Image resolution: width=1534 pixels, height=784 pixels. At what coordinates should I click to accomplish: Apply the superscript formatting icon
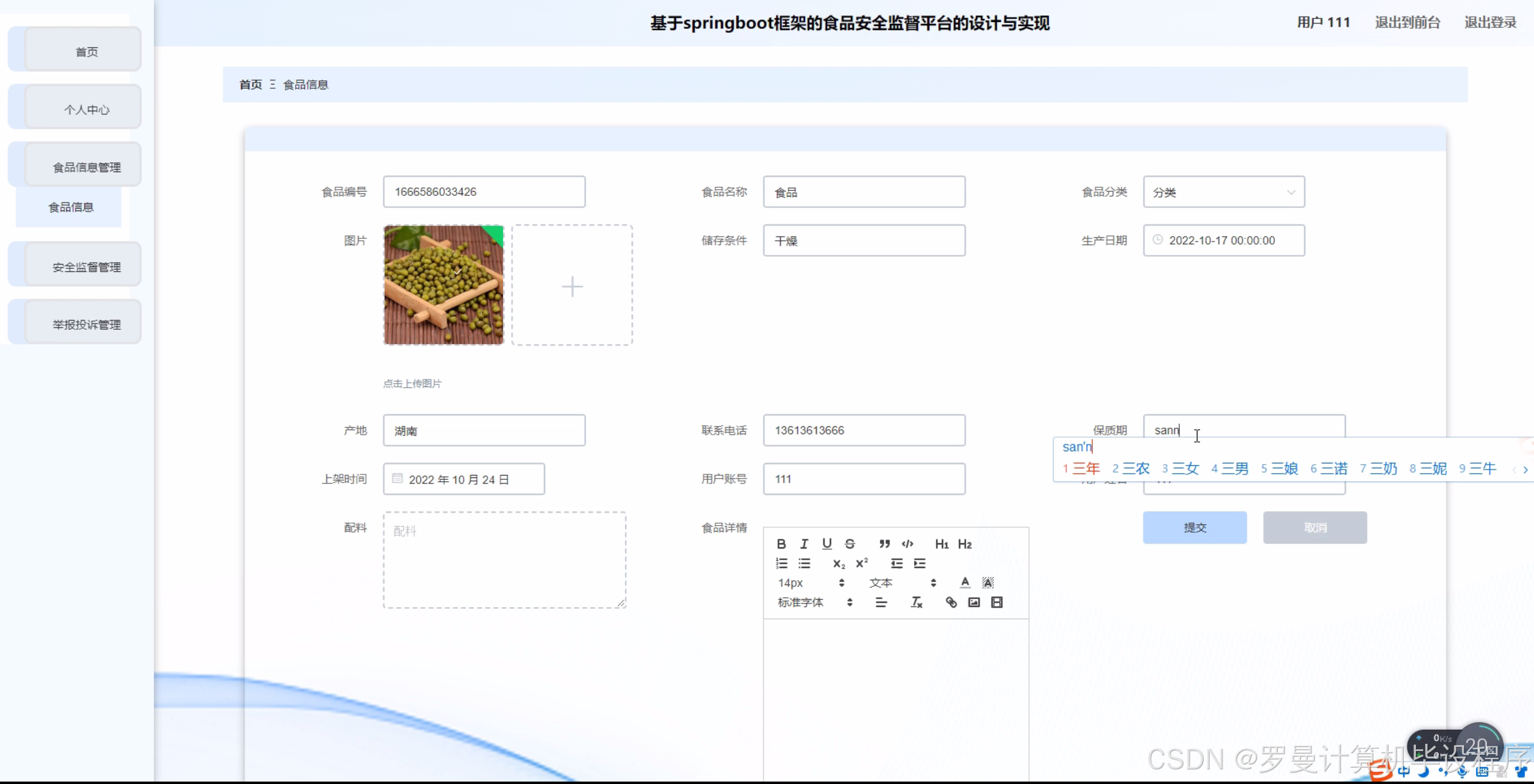(862, 563)
